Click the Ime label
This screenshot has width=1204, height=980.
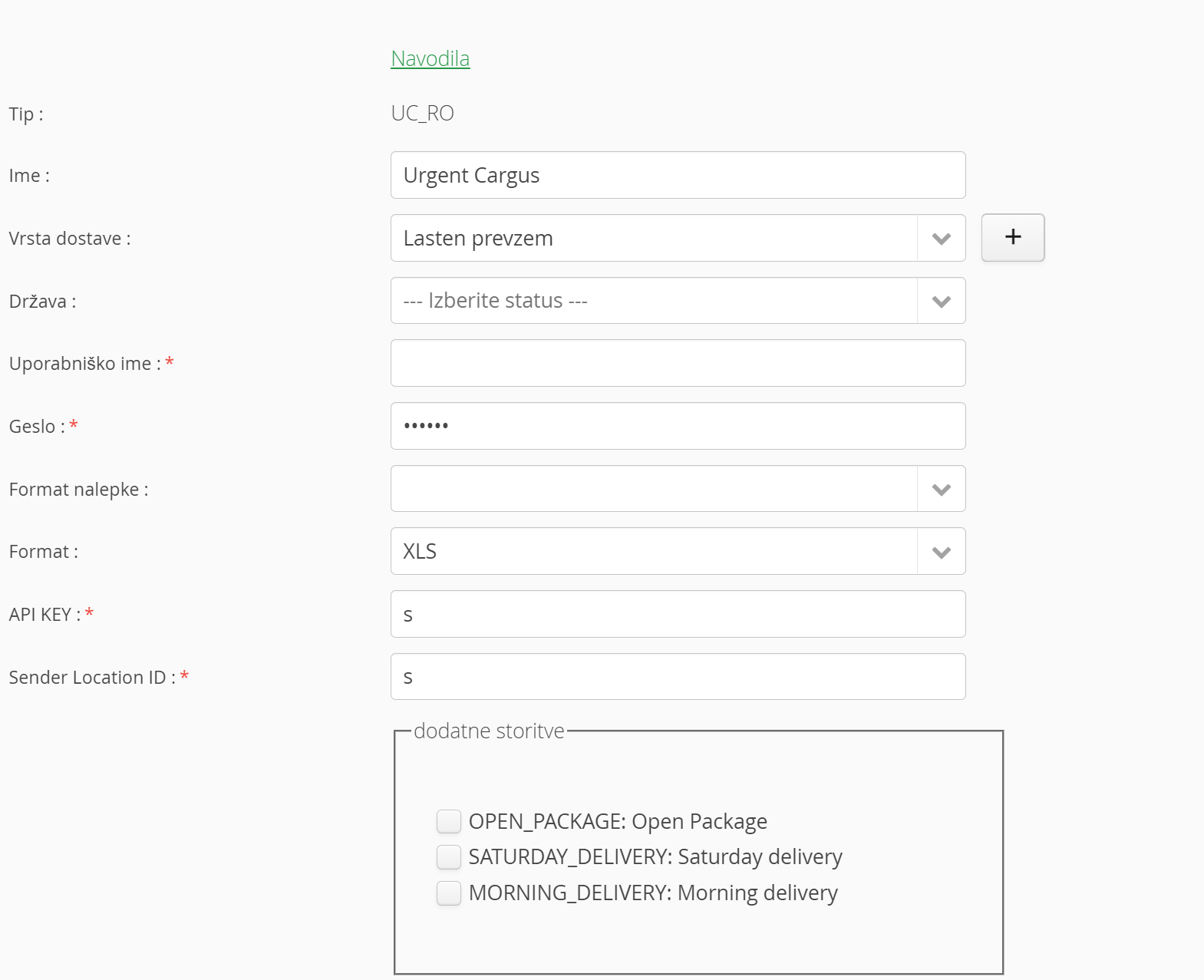(29, 176)
